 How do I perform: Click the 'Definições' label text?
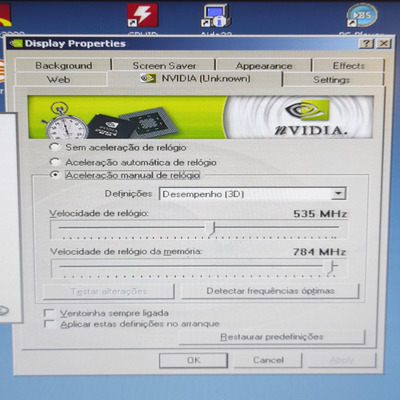tap(128, 194)
